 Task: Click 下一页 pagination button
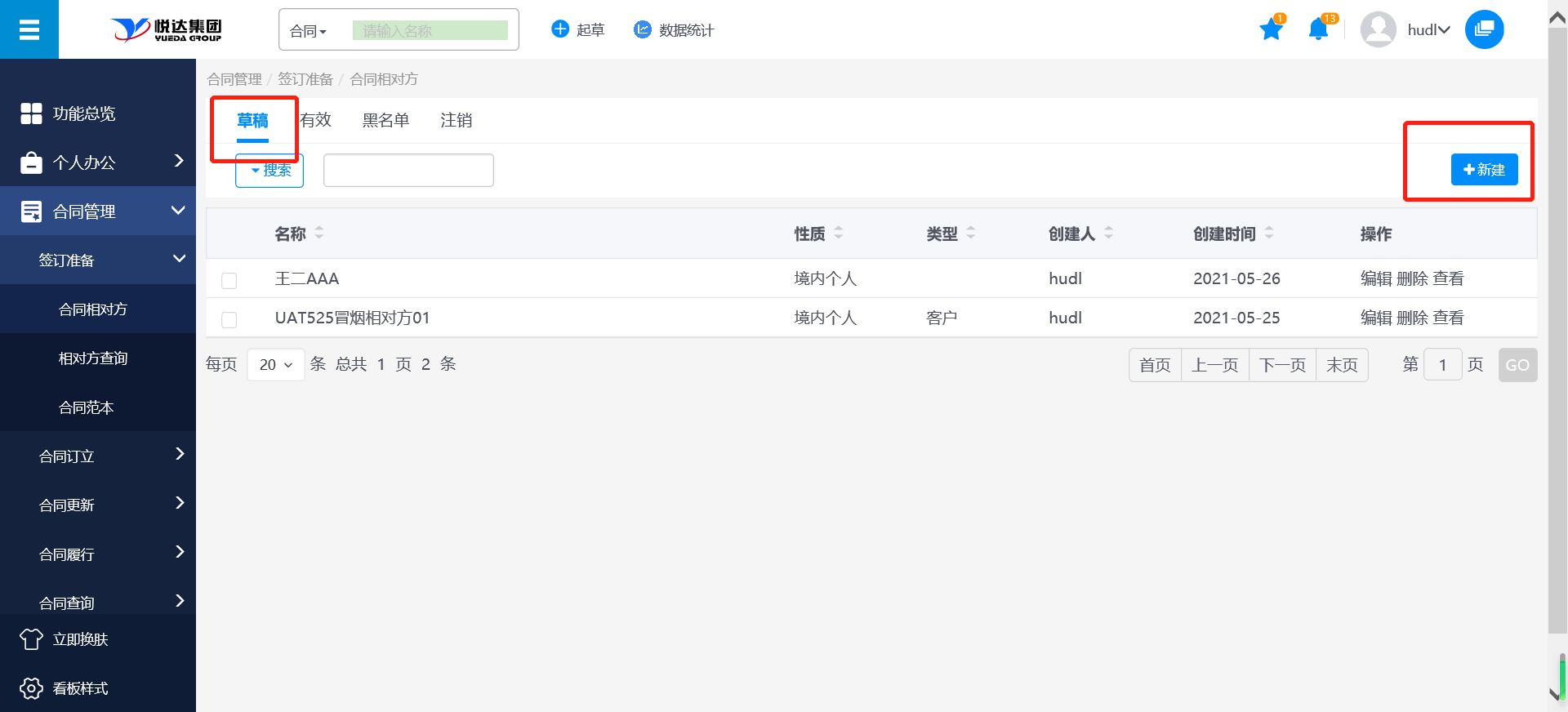pos(1282,365)
